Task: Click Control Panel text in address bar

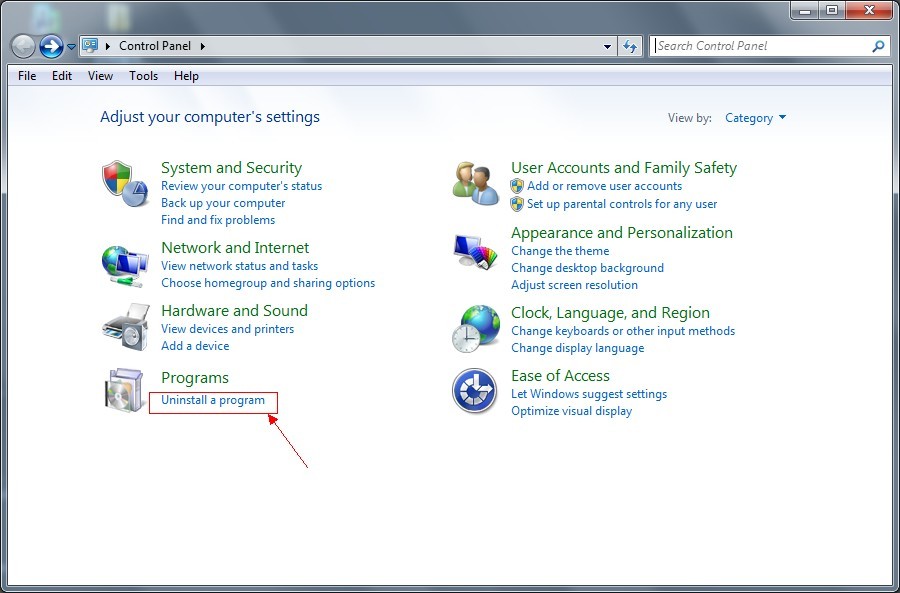Action: (x=155, y=46)
